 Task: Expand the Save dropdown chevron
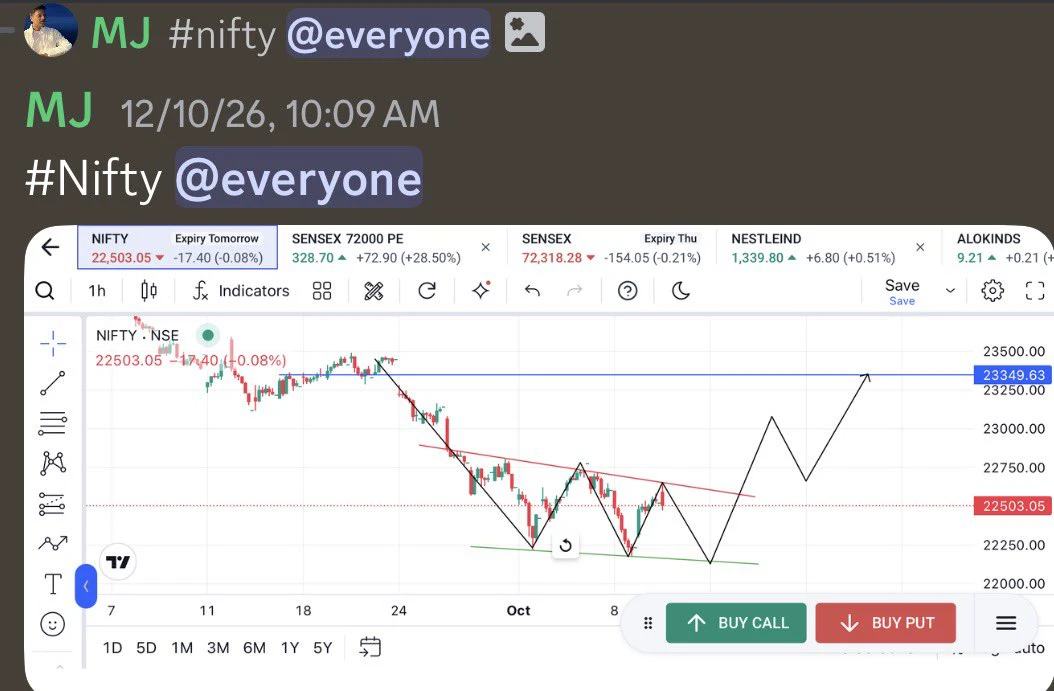(950, 291)
